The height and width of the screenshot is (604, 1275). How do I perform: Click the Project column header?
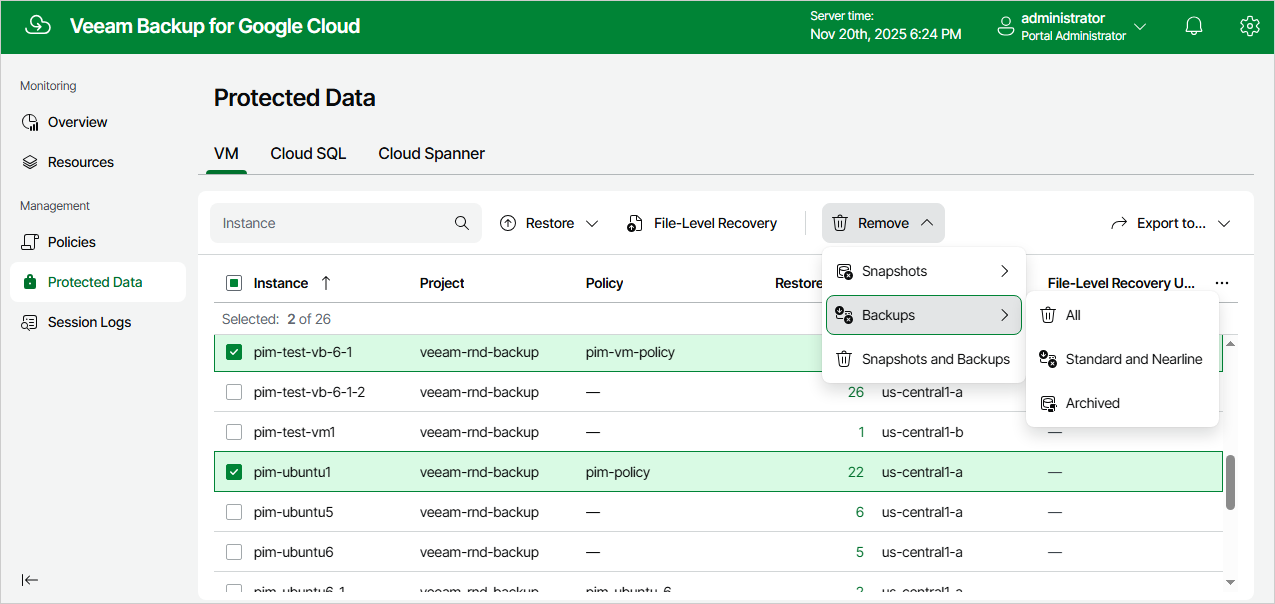pos(442,283)
